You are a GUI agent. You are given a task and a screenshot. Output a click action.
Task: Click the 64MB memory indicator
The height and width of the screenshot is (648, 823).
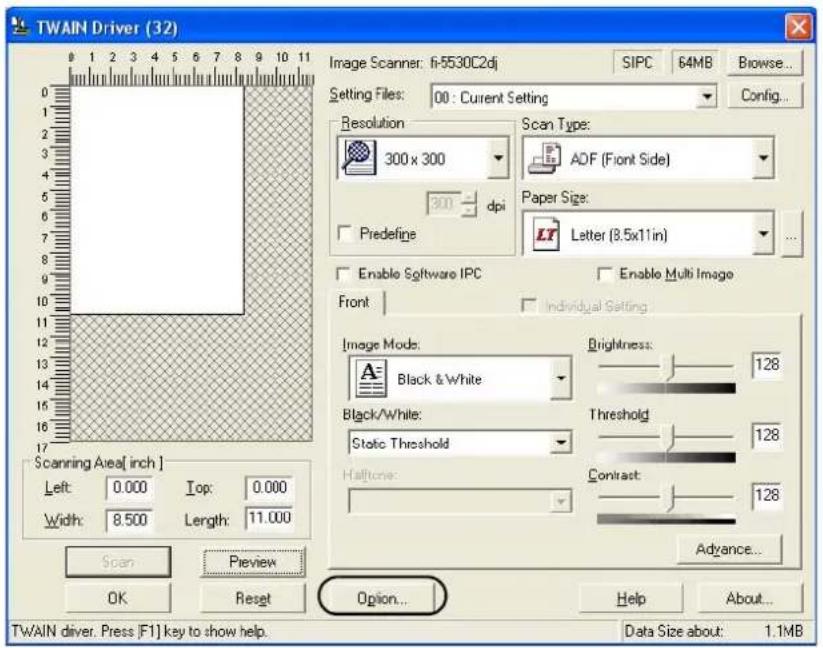pyautogui.click(x=695, y=62)
